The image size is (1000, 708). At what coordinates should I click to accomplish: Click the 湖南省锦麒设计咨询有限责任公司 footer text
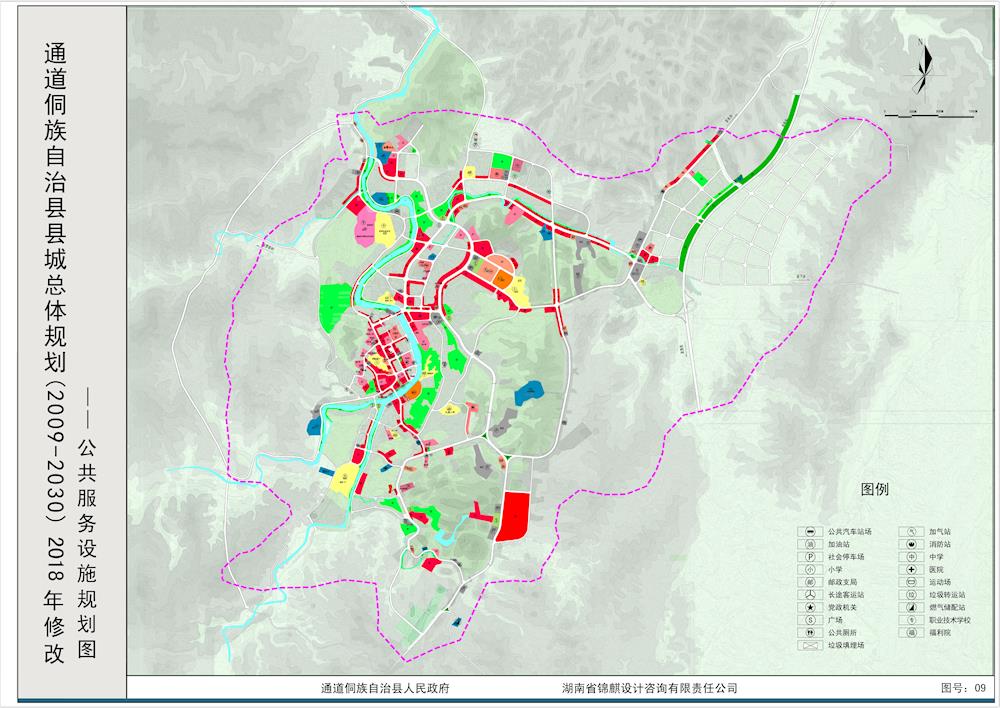click(x=650, y=689)
